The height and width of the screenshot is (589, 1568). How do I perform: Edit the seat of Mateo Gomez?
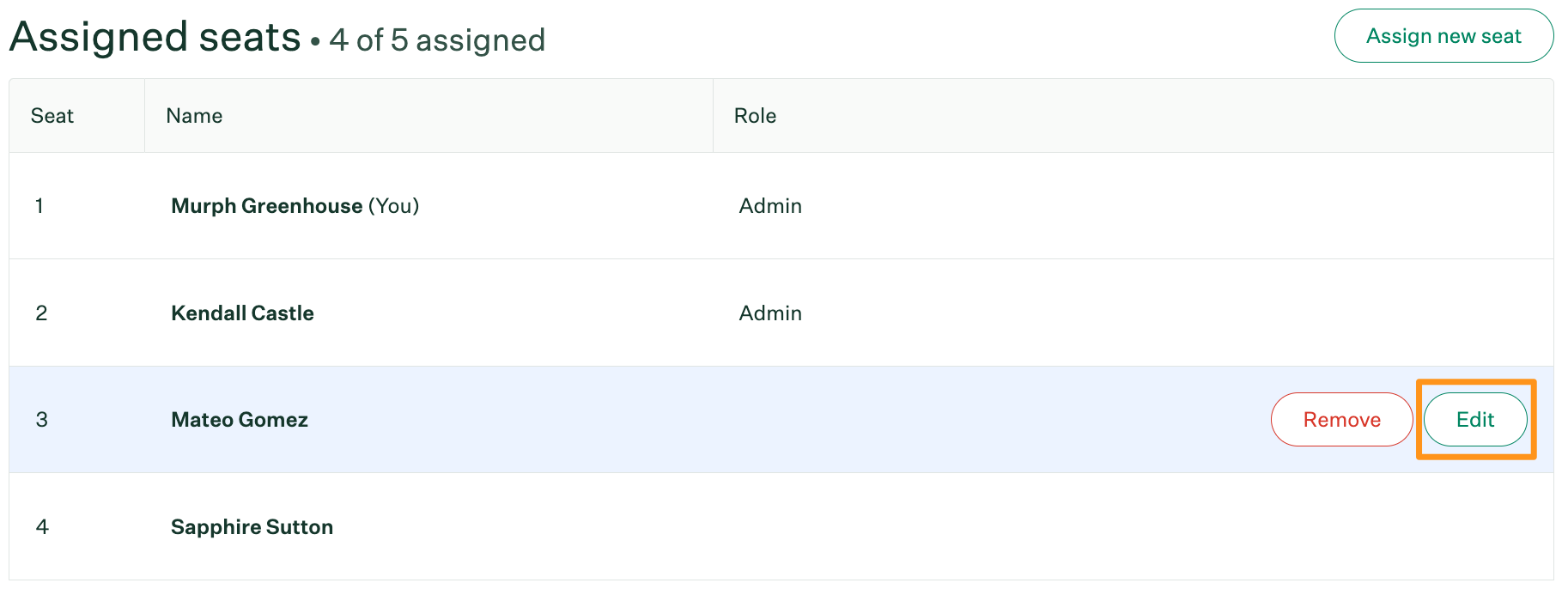pos(1474,419)
